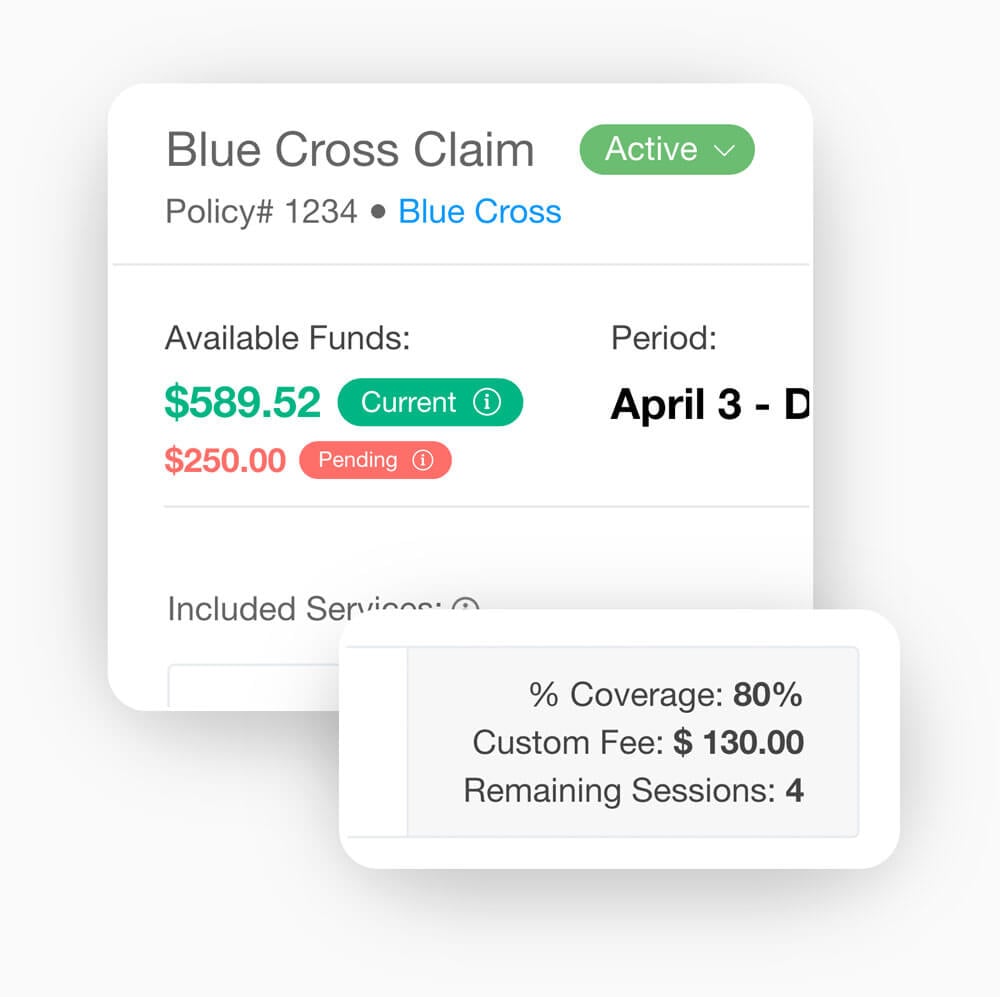Image resolution: width=1000 pixels, height=997 pixels.
Task: Click the word Active in status badge
Action: (x=651, y=150)
